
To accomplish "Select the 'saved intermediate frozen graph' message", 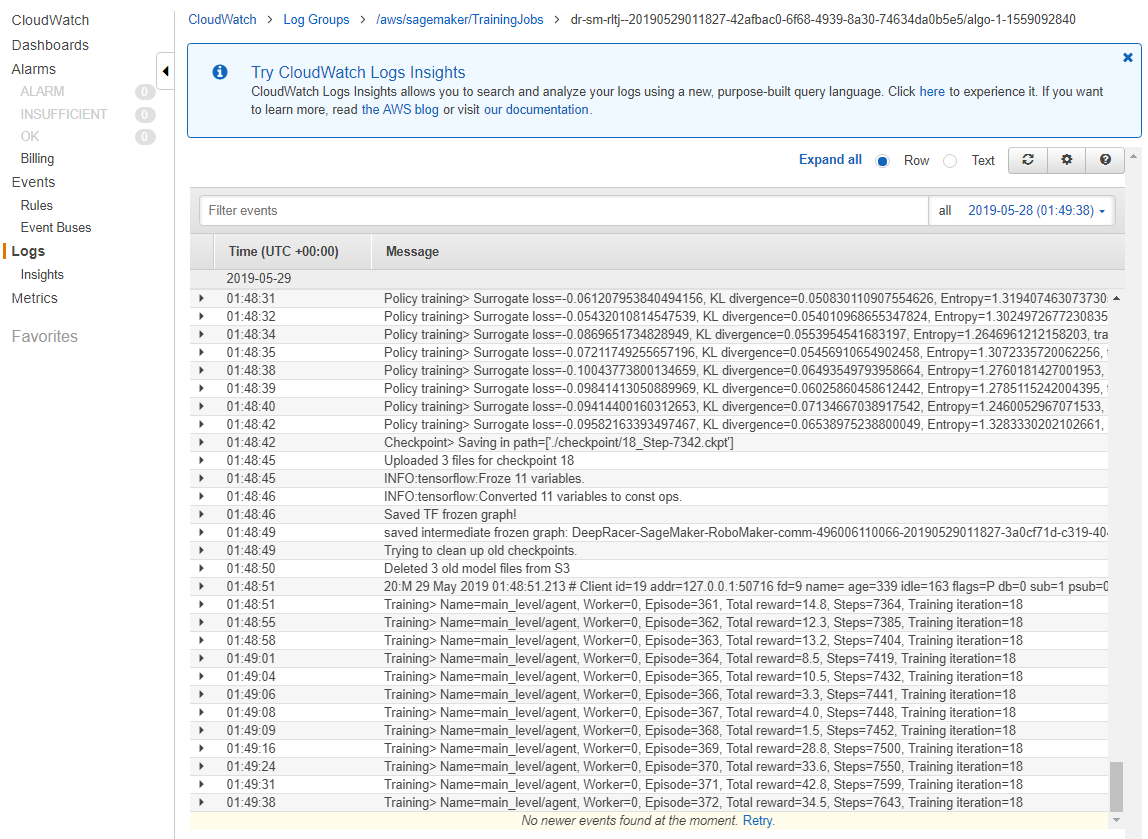I will coord(745,533).
